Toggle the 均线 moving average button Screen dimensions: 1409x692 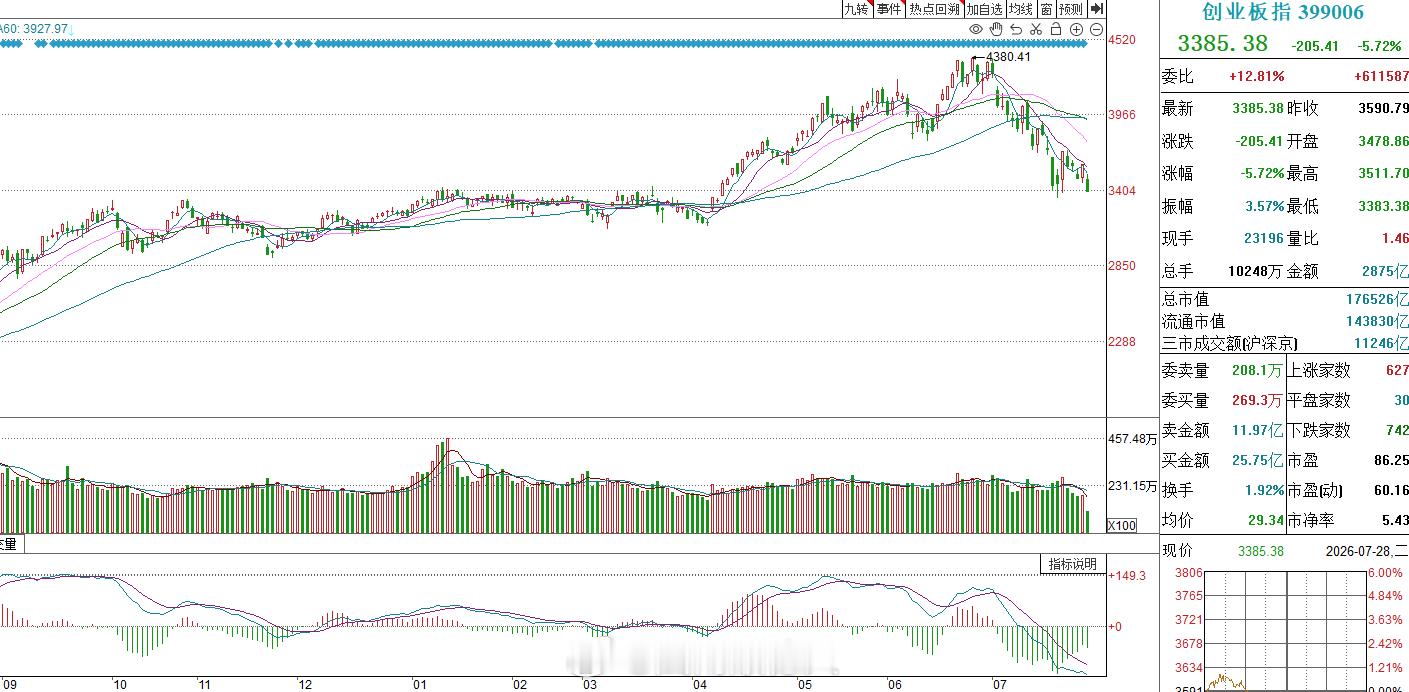pos(1020,9)
